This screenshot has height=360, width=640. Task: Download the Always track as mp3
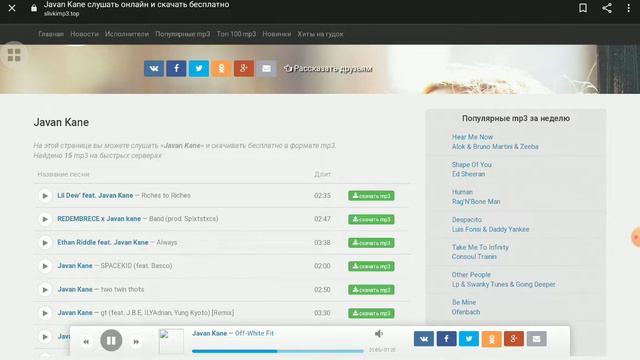(x=371, y=243)
